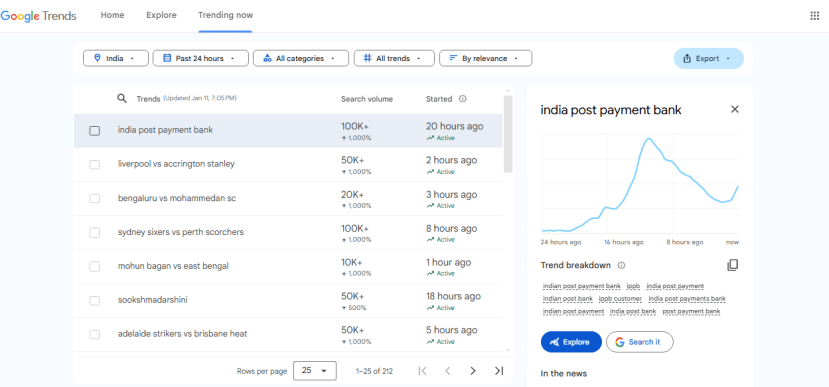Click the Search it button

coord(640,342)
